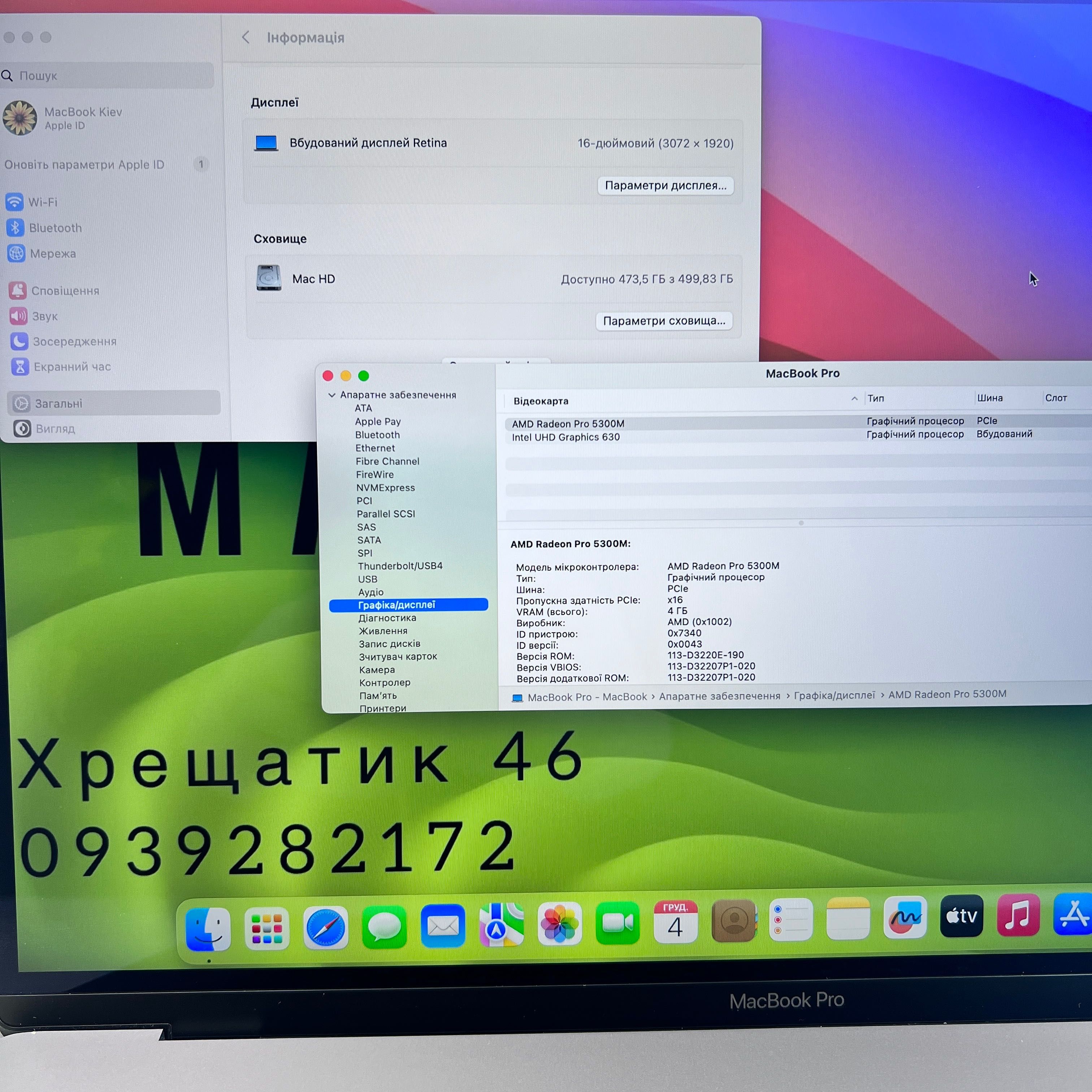This screenshot has height=1092, width=1092.
Task: Select Зчитувач карток tree item
Action: click(x=398, y=657)
